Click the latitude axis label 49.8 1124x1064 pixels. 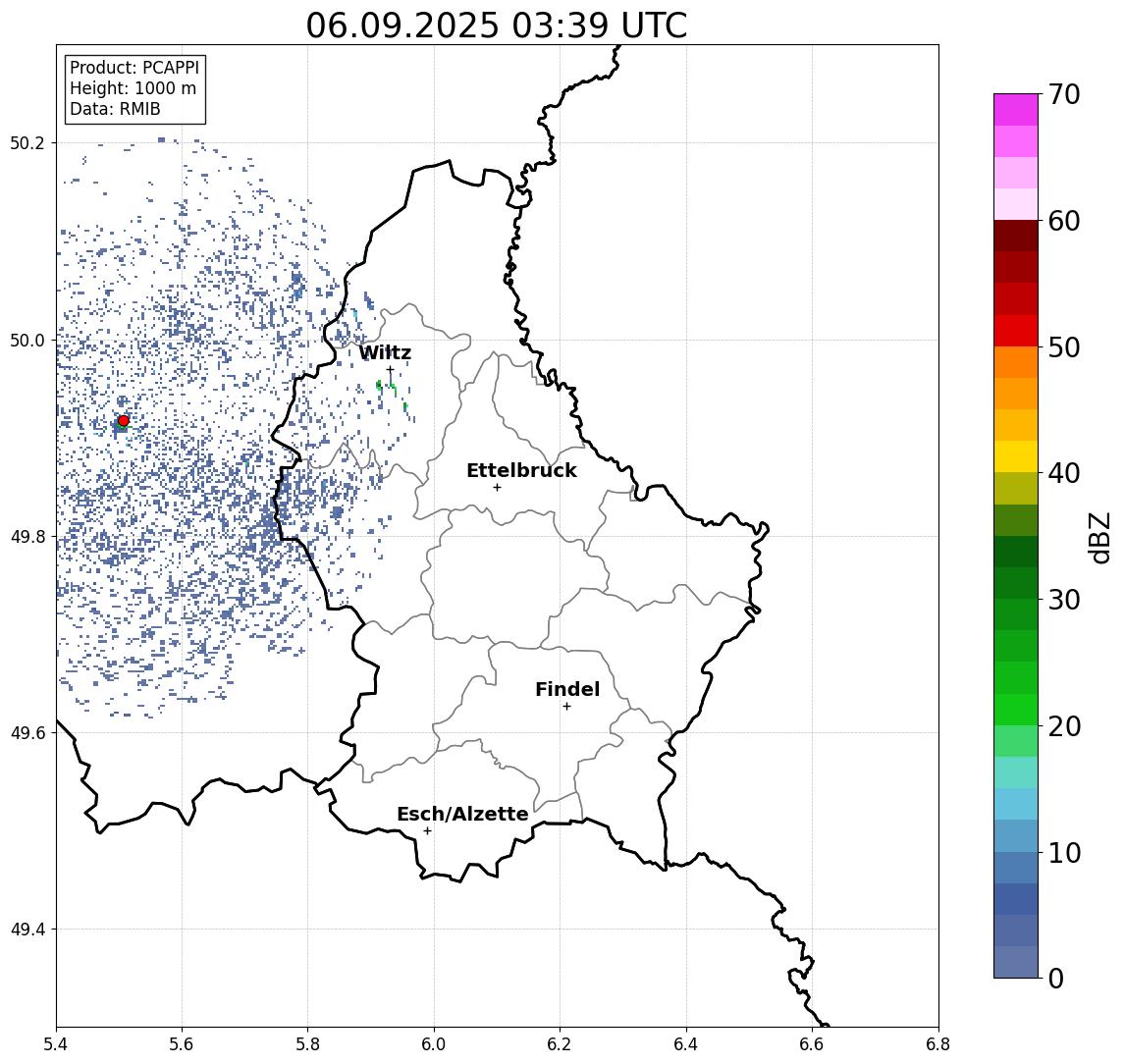pos(27,536)
